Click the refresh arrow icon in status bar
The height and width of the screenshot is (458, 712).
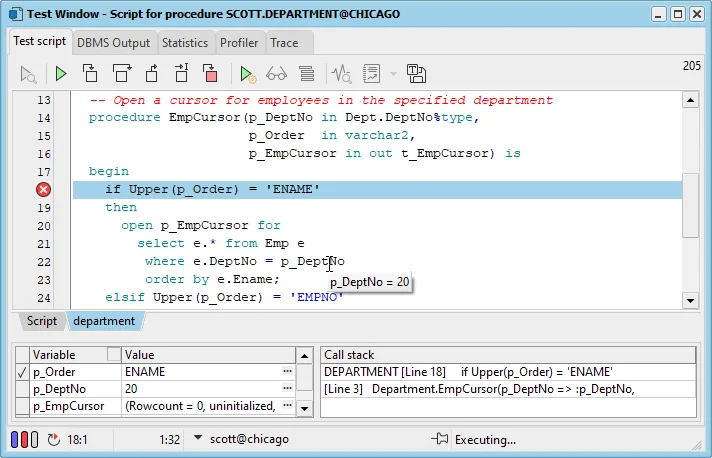pyautogui.click(x=54, y=439)
